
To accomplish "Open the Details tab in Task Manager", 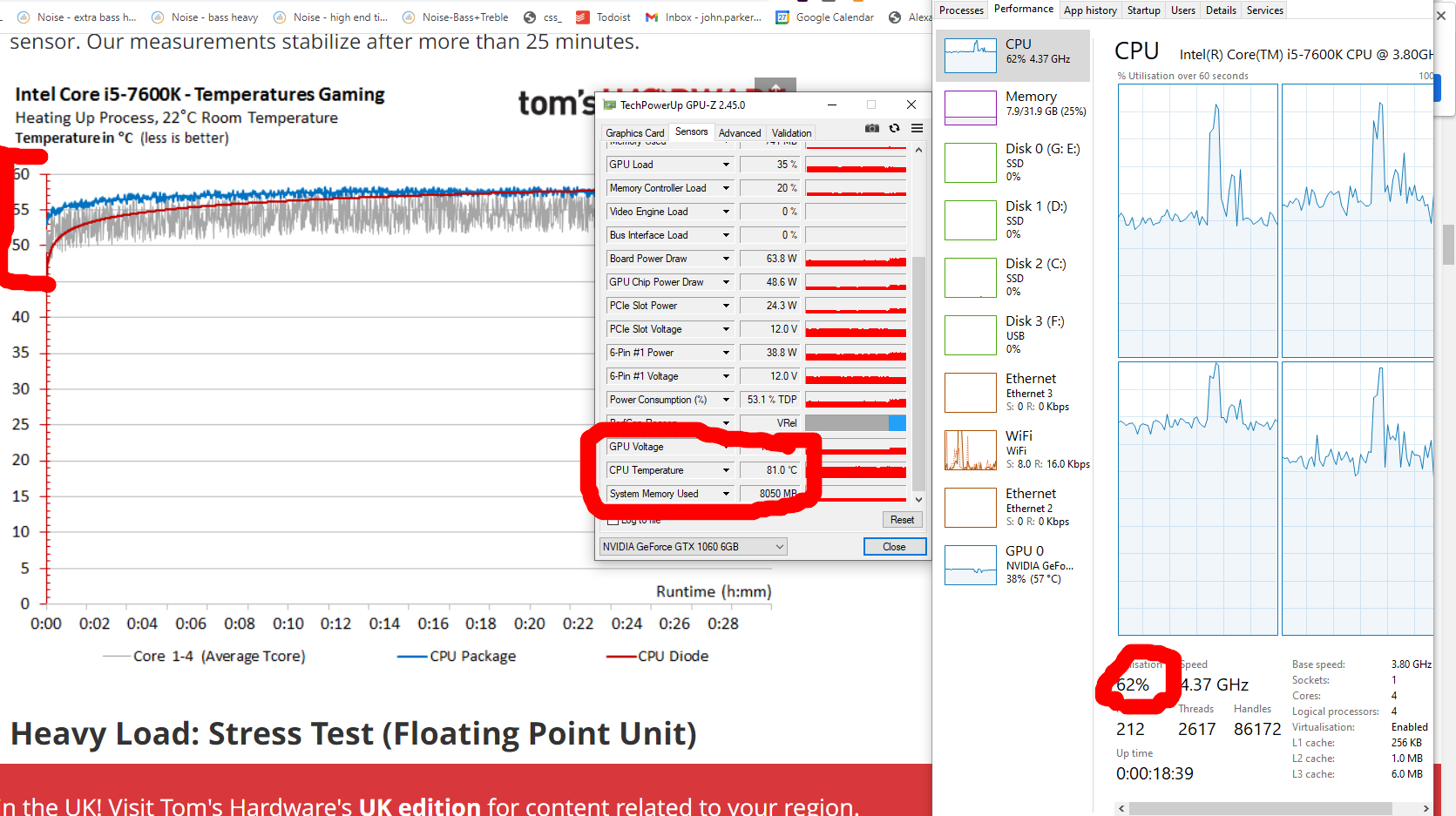I will (x=1221, y=10).
